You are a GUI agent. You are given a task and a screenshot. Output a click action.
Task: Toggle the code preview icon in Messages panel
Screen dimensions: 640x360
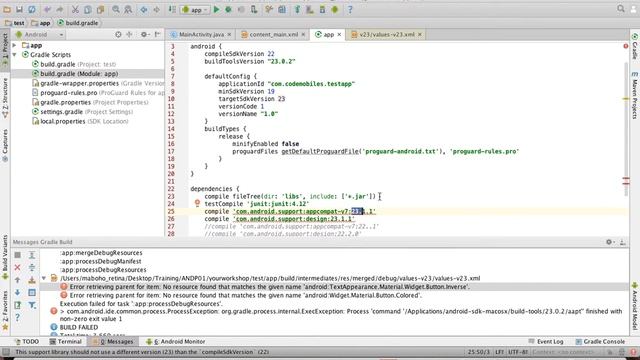[32, 292]
